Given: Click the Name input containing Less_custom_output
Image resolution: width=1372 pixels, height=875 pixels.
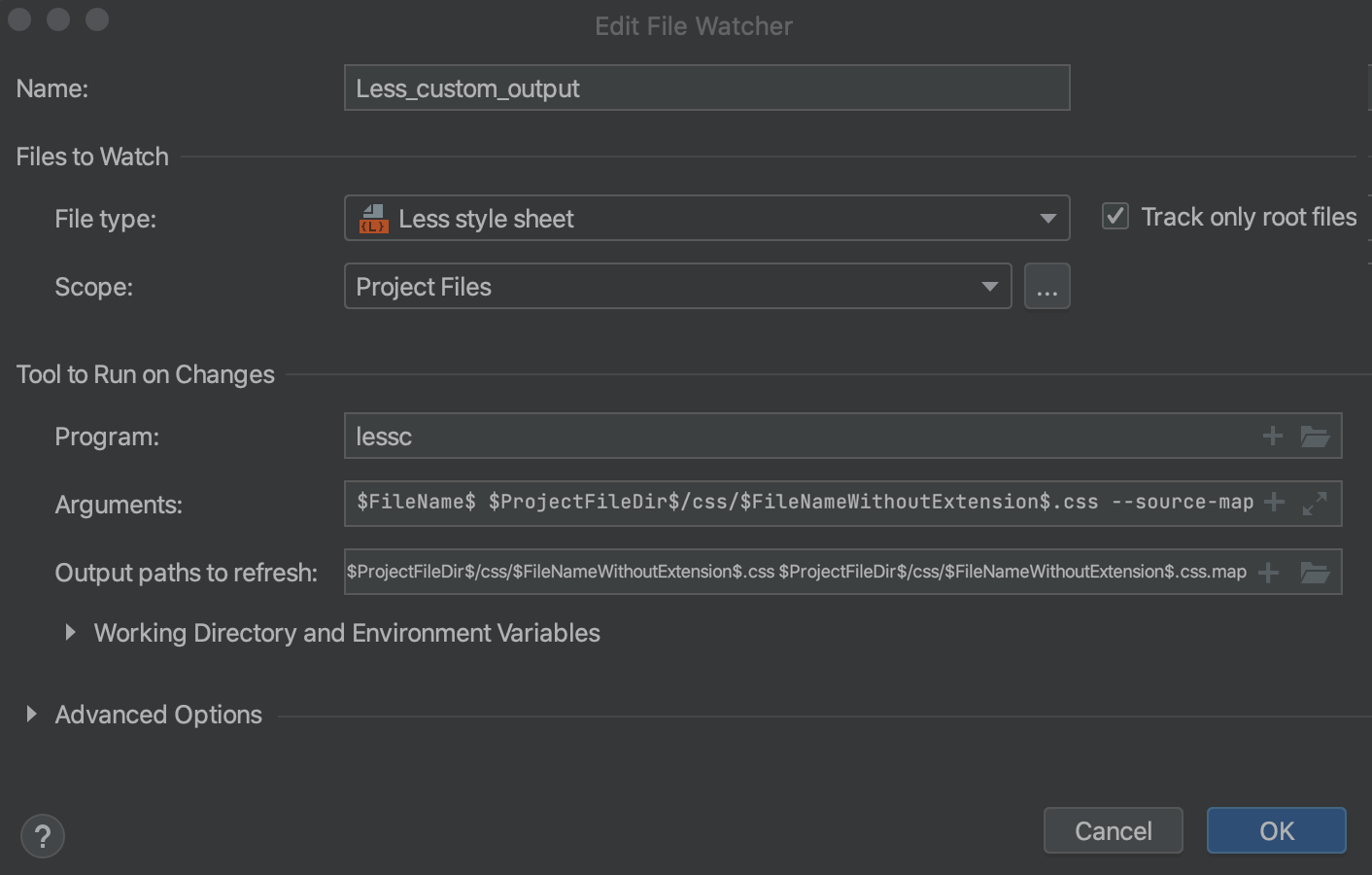Looking at the screenshot, I should 706,87.
